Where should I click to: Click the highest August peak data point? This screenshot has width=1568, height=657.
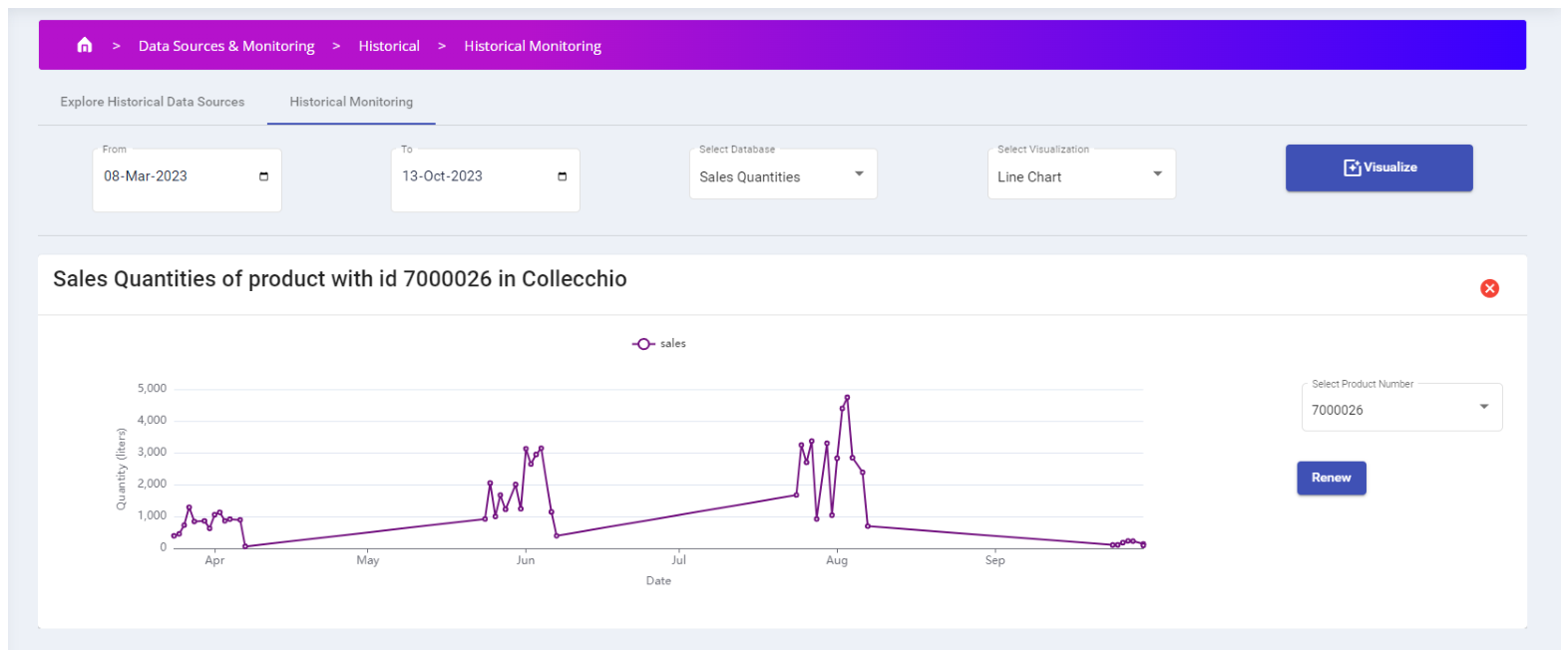pyautogui.click(x=847, y=398)
